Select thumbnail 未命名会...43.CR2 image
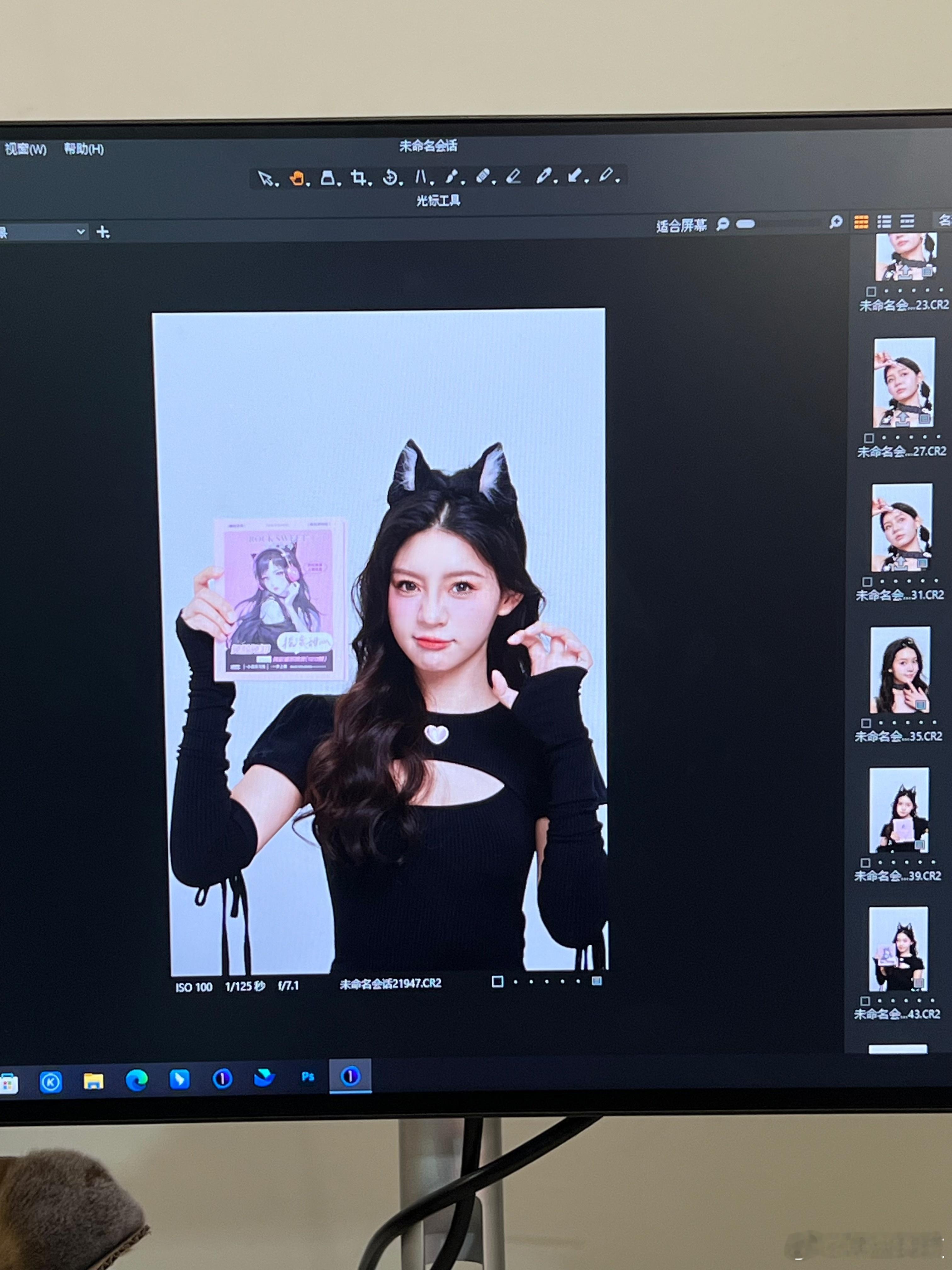952x1270 pixels. 898,949
